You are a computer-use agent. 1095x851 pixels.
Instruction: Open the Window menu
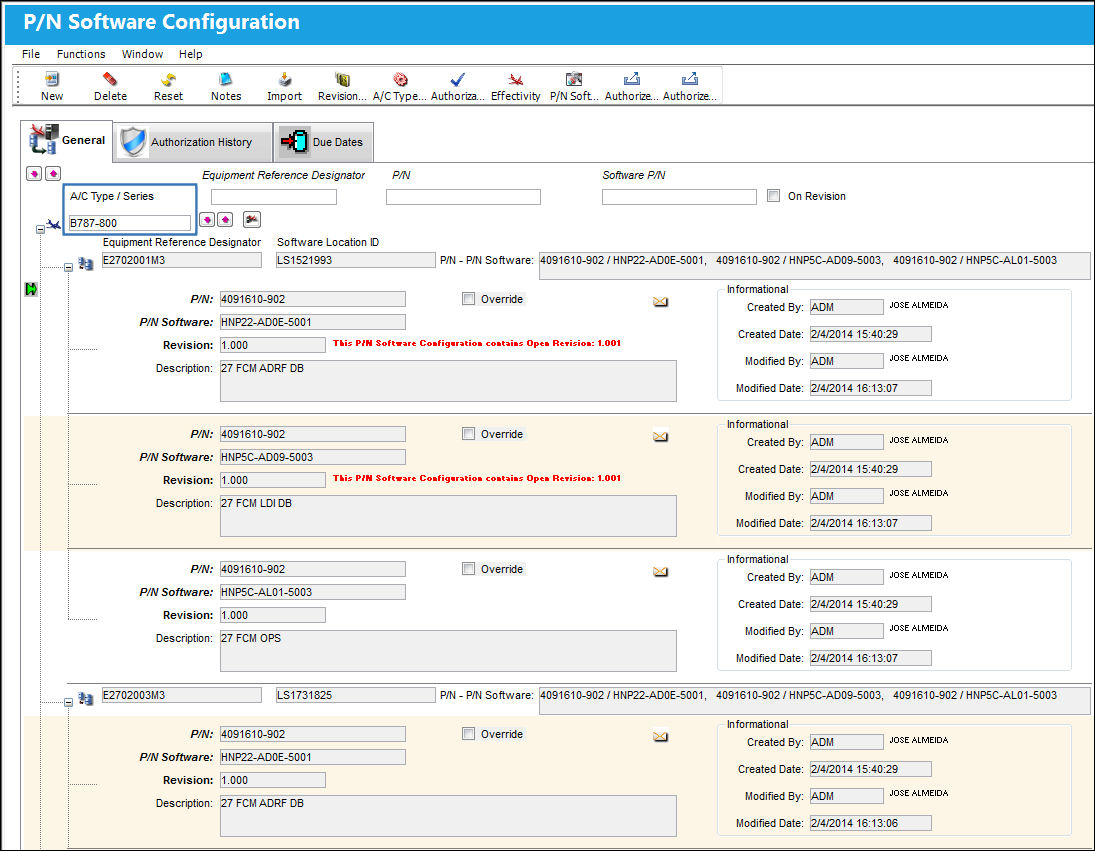(142, 54)
